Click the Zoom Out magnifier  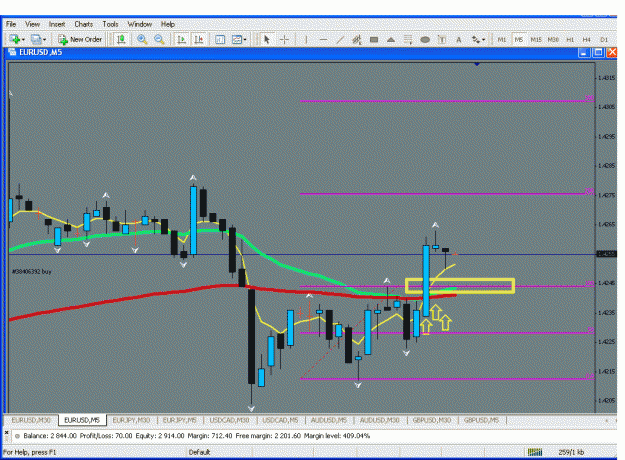(159, 39)
